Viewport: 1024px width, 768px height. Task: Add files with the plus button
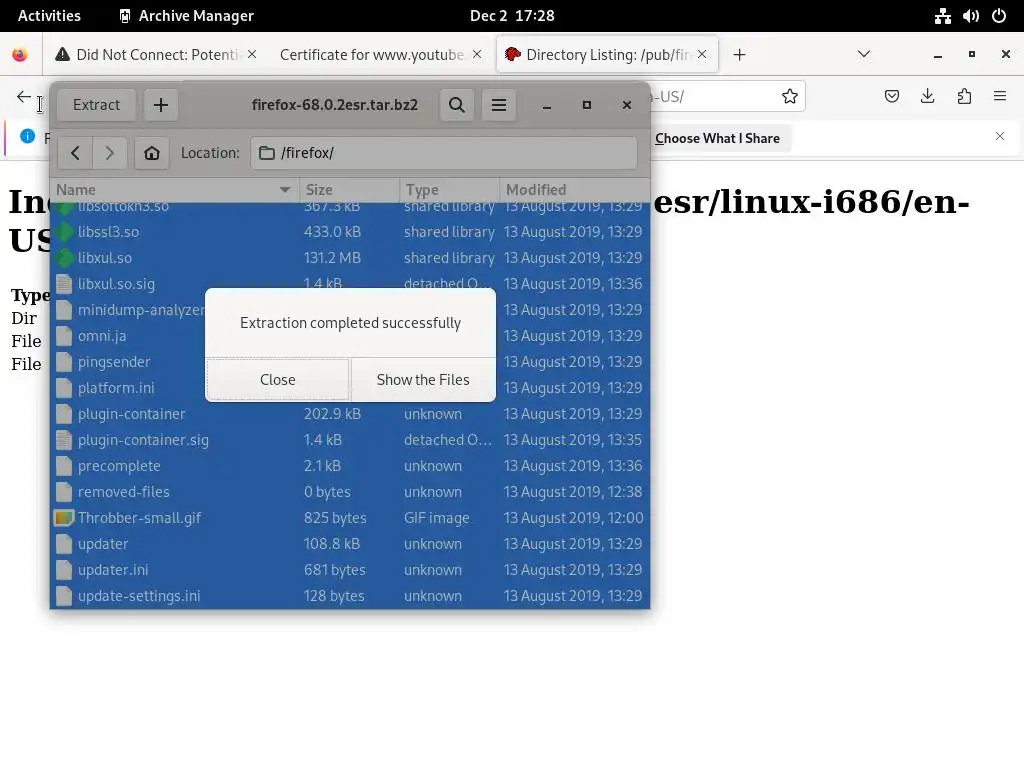pyautogui.click(x=161, y=104)
